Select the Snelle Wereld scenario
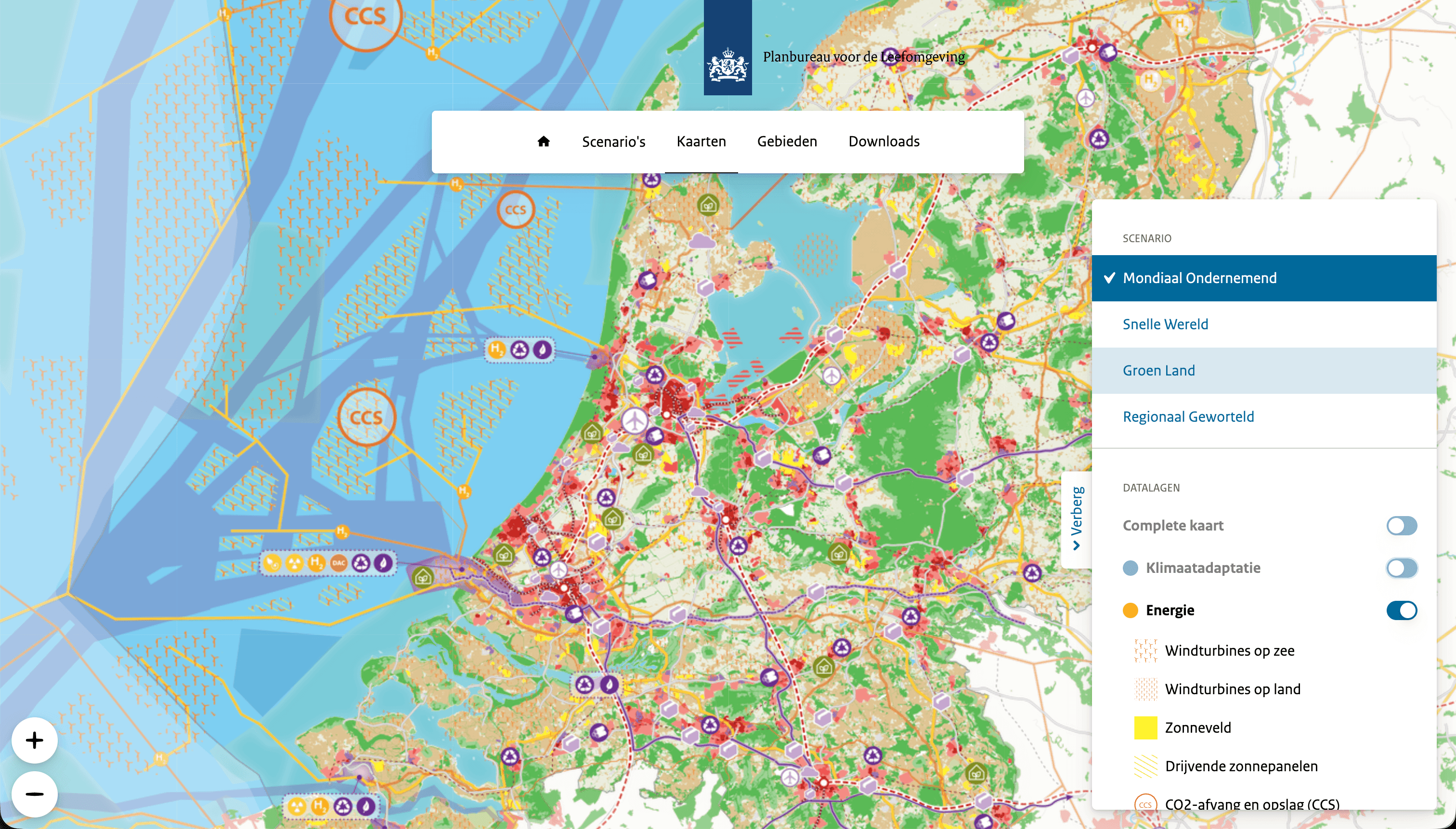 [1263, 324]
